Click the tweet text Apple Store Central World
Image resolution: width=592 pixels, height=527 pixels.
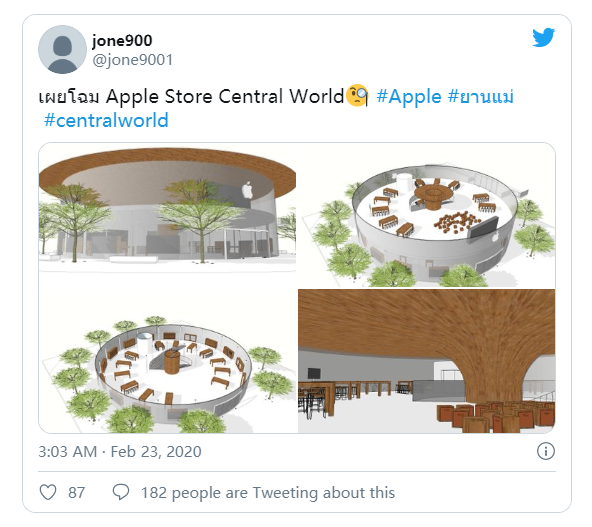pyautogui.click(x=225, y=96)
